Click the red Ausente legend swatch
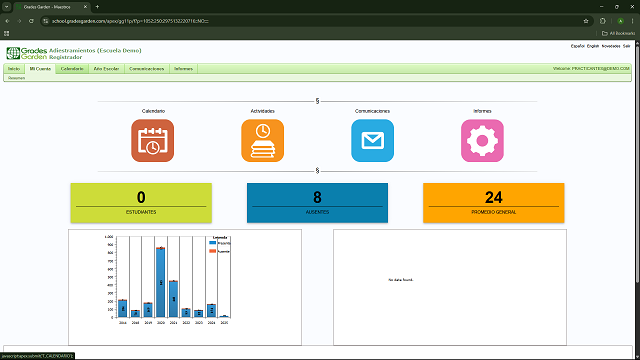This screenshot has width=640, height=360. click(212, 251)
